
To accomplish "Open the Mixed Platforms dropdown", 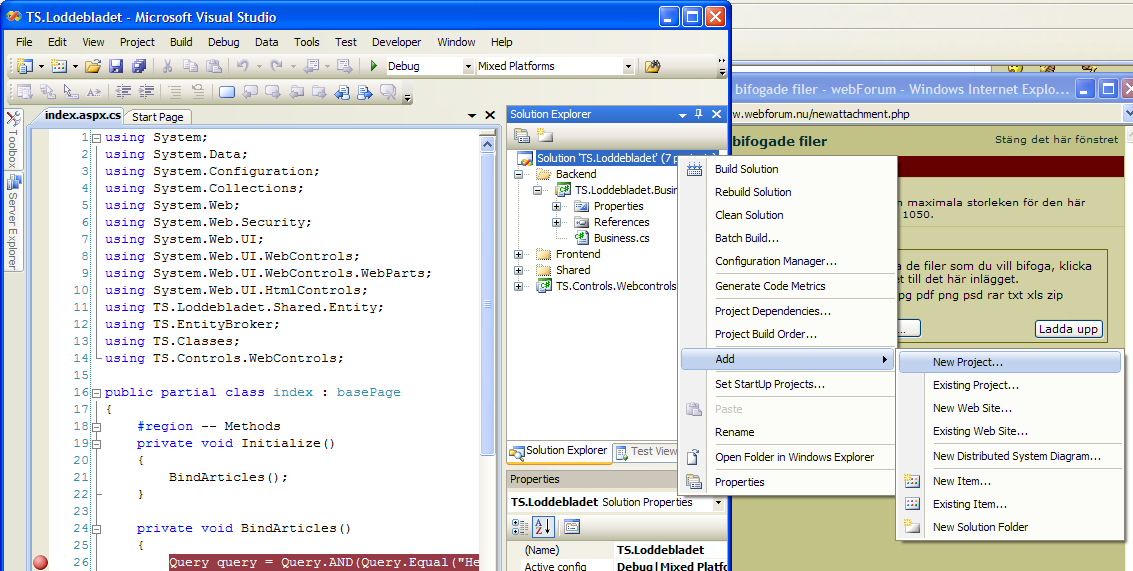I will (x=628, y=66).
